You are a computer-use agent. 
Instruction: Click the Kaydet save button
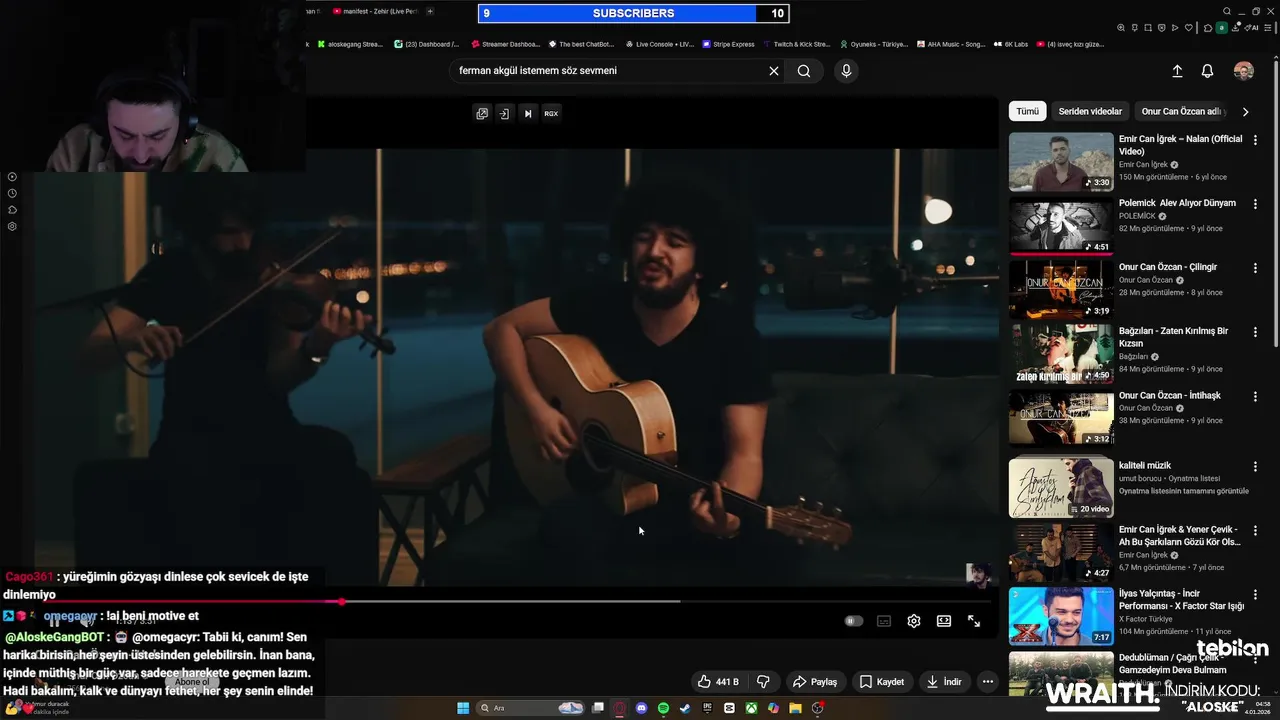pyautogui.click(x=882, y=682)
